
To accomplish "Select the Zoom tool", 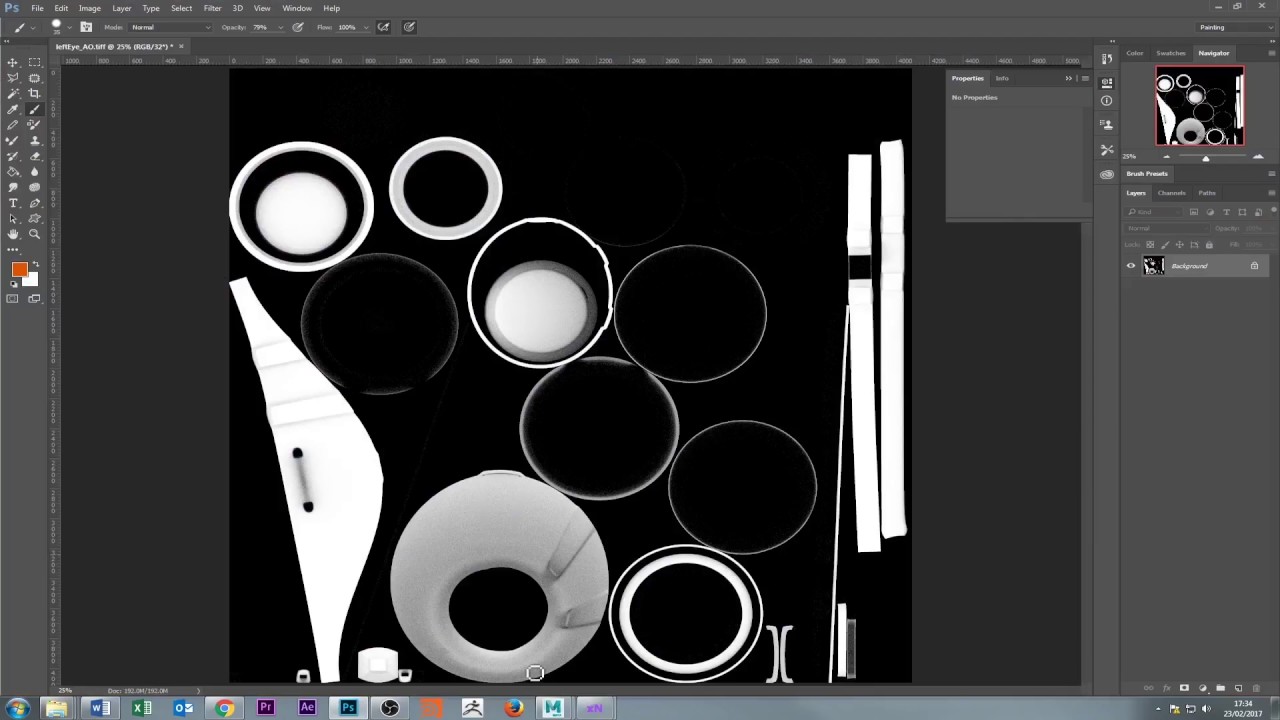I will [x=35, y=234].
